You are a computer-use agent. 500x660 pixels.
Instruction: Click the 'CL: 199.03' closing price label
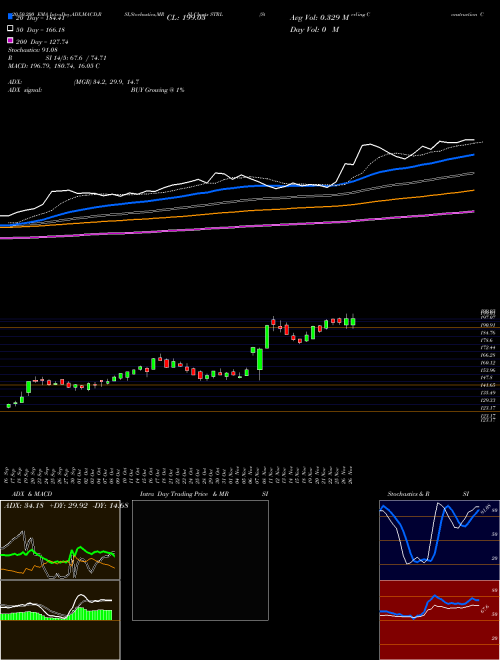(x=186, y=18)
